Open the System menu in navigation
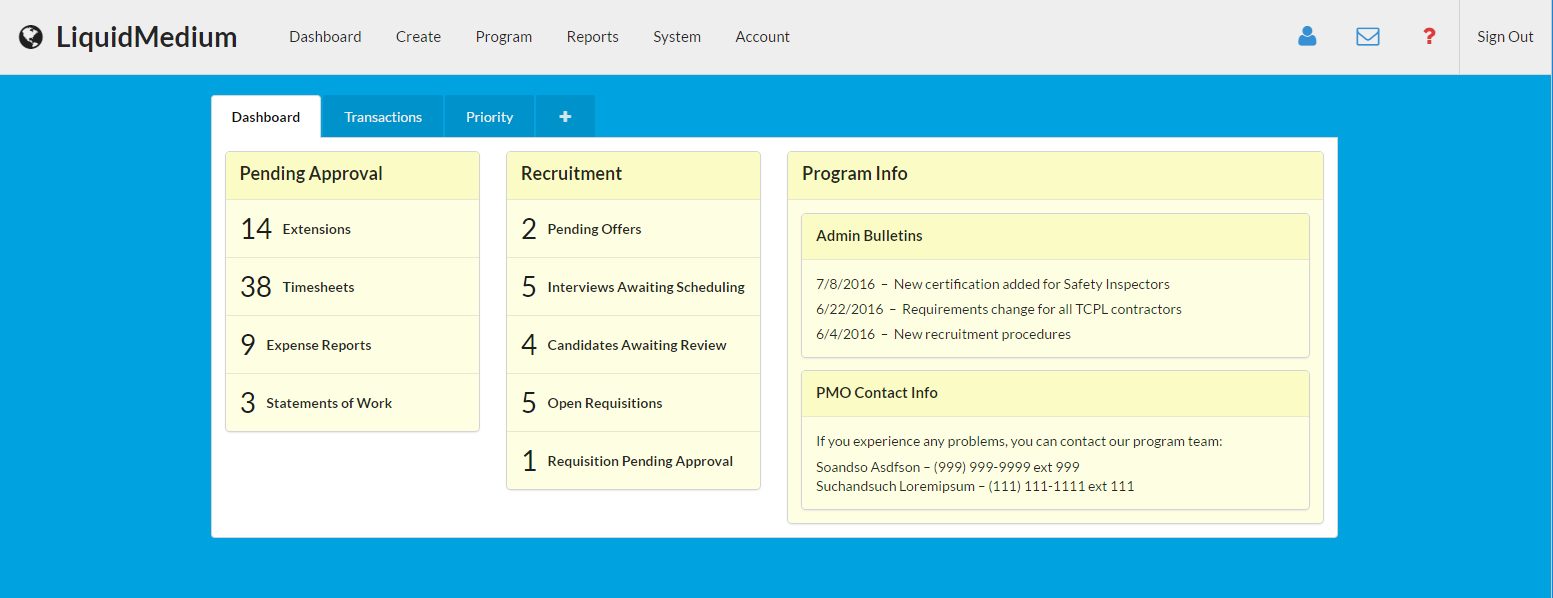The image size is (1553, 598). (677, 37)
